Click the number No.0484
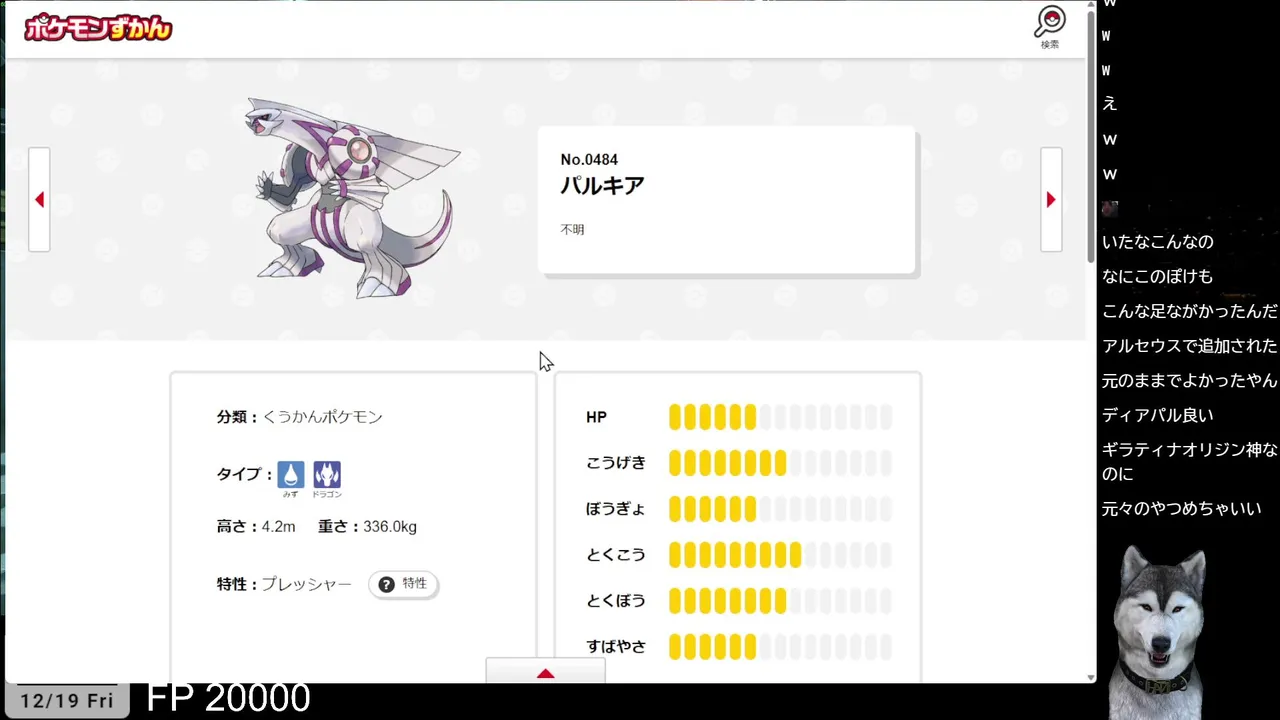 [589, 159]
